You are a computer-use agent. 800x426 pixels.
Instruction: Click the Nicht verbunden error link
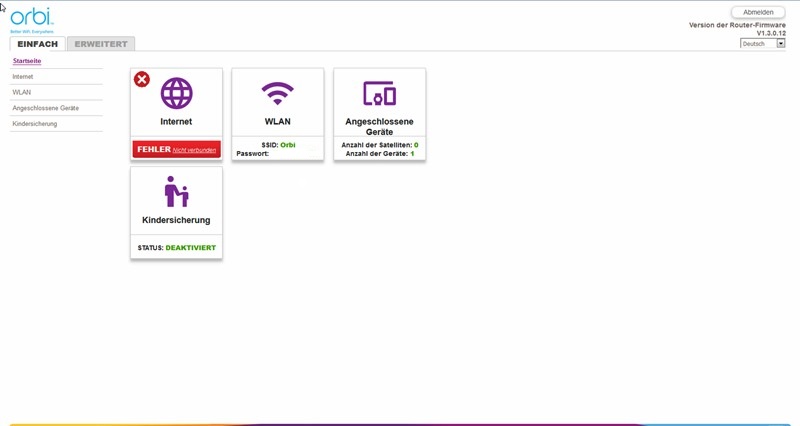tap(194, 150)
